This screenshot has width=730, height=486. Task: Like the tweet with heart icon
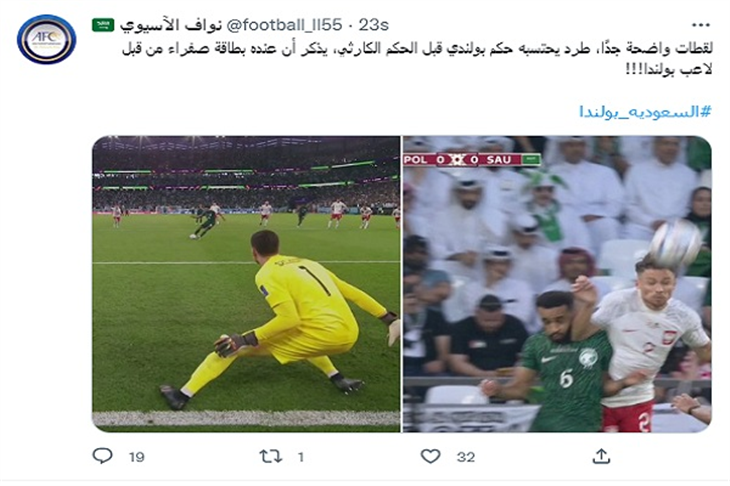tap(430, 456)
